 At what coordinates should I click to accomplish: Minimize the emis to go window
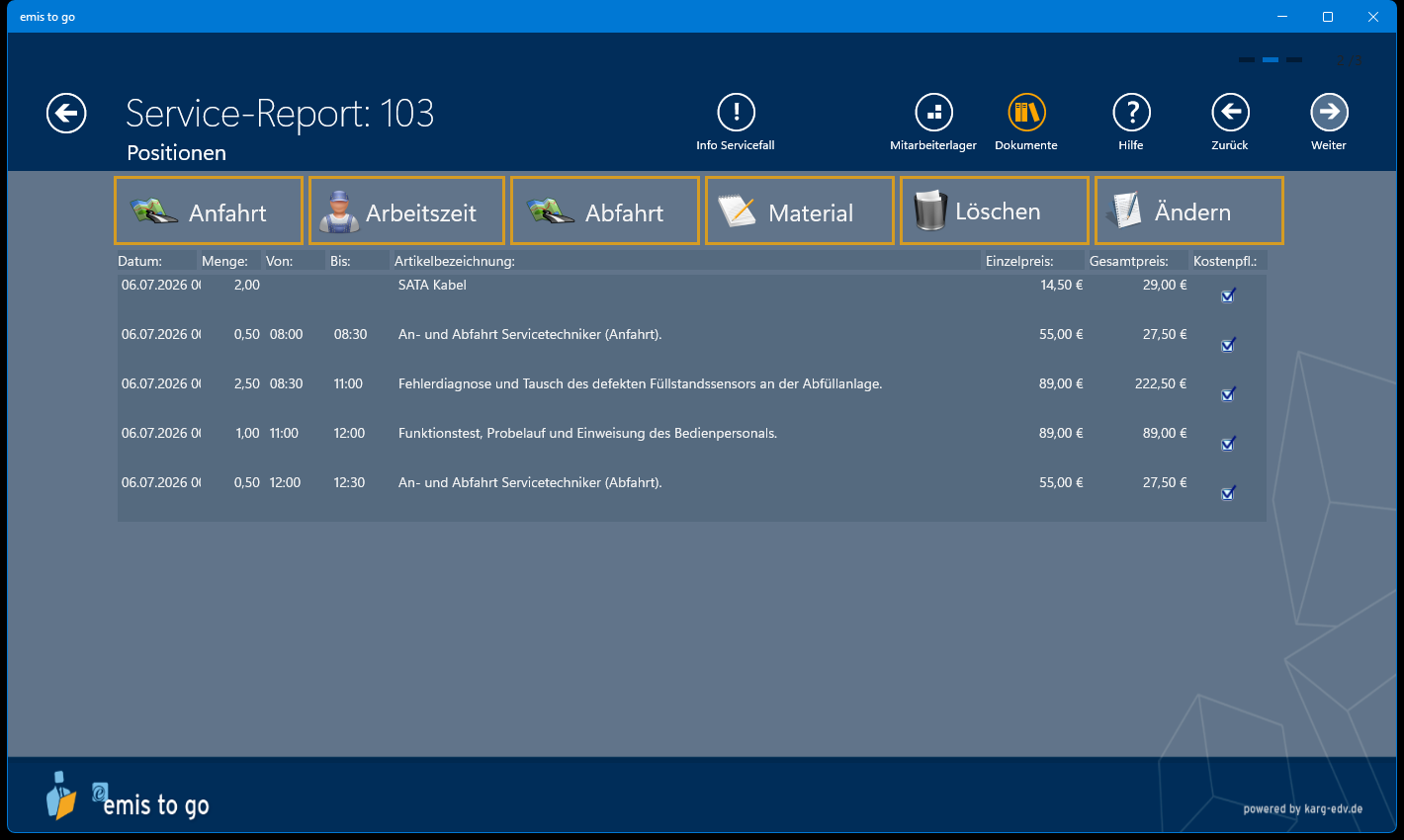1282,17
